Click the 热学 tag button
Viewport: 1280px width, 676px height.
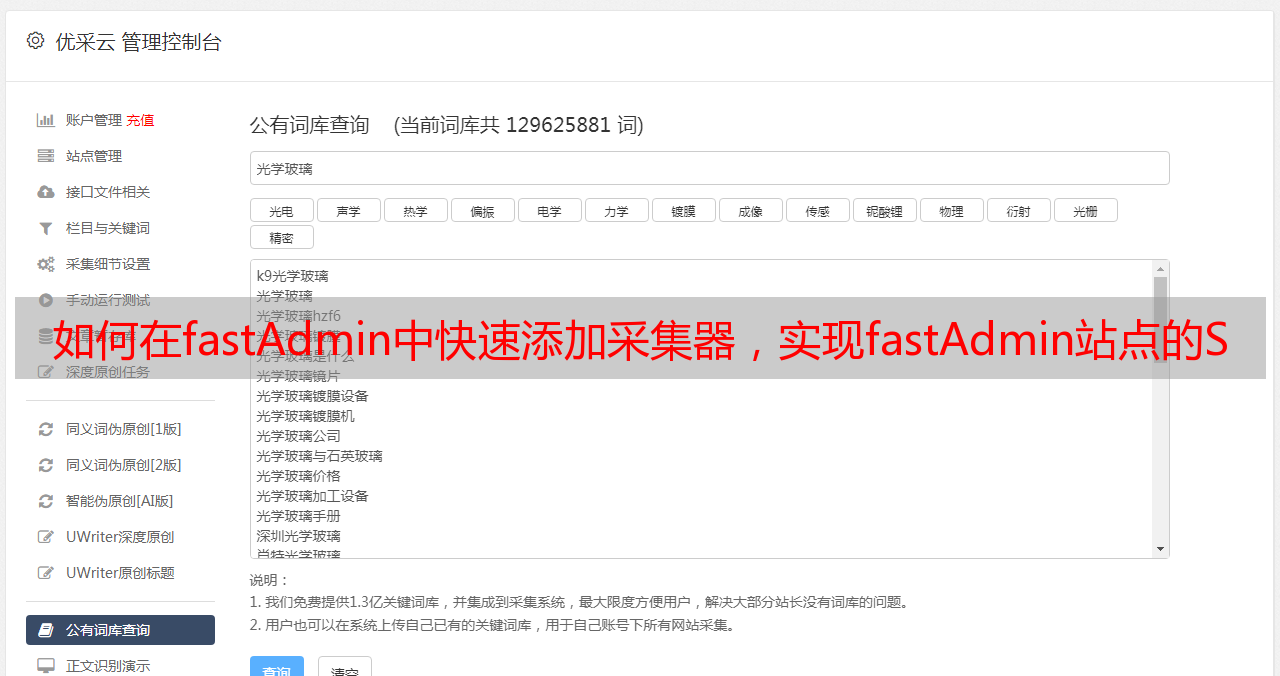[x=415, y=210]
